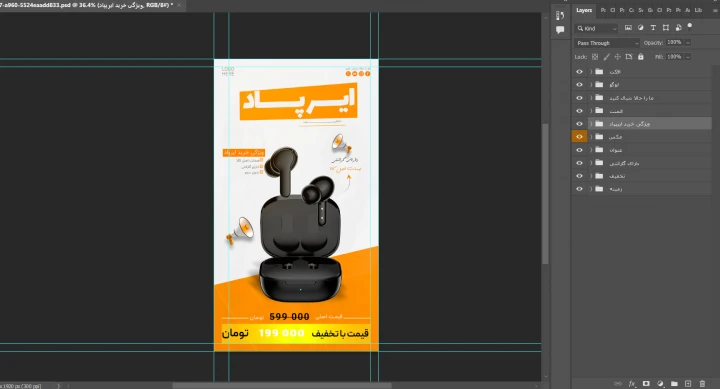Filter layers by pixel layers icon
720x389 pixels.
[628, 28]
